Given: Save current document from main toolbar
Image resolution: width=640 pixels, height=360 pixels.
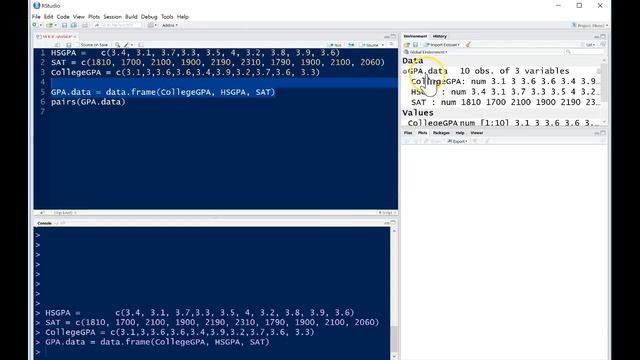Looking at the screenshot, I should (x=64, y=25).
